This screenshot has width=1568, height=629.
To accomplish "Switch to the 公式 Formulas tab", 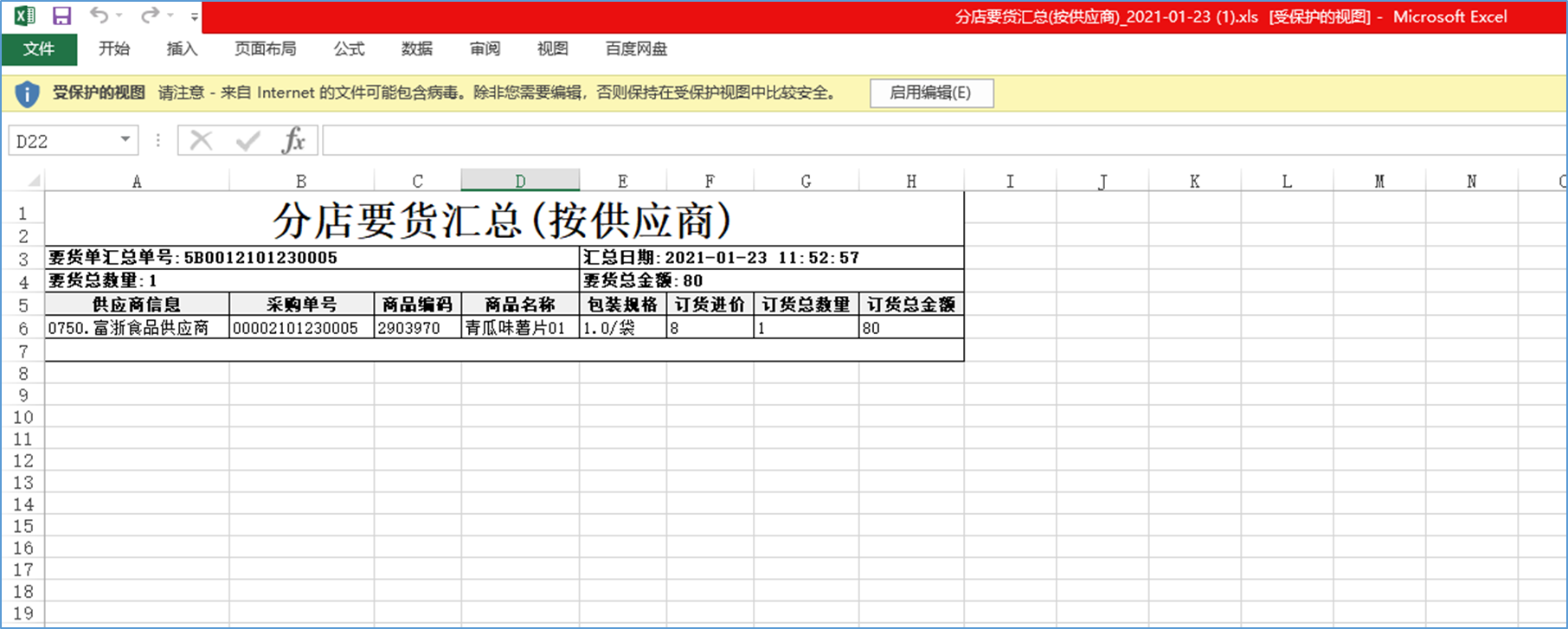I will (349, 49).
